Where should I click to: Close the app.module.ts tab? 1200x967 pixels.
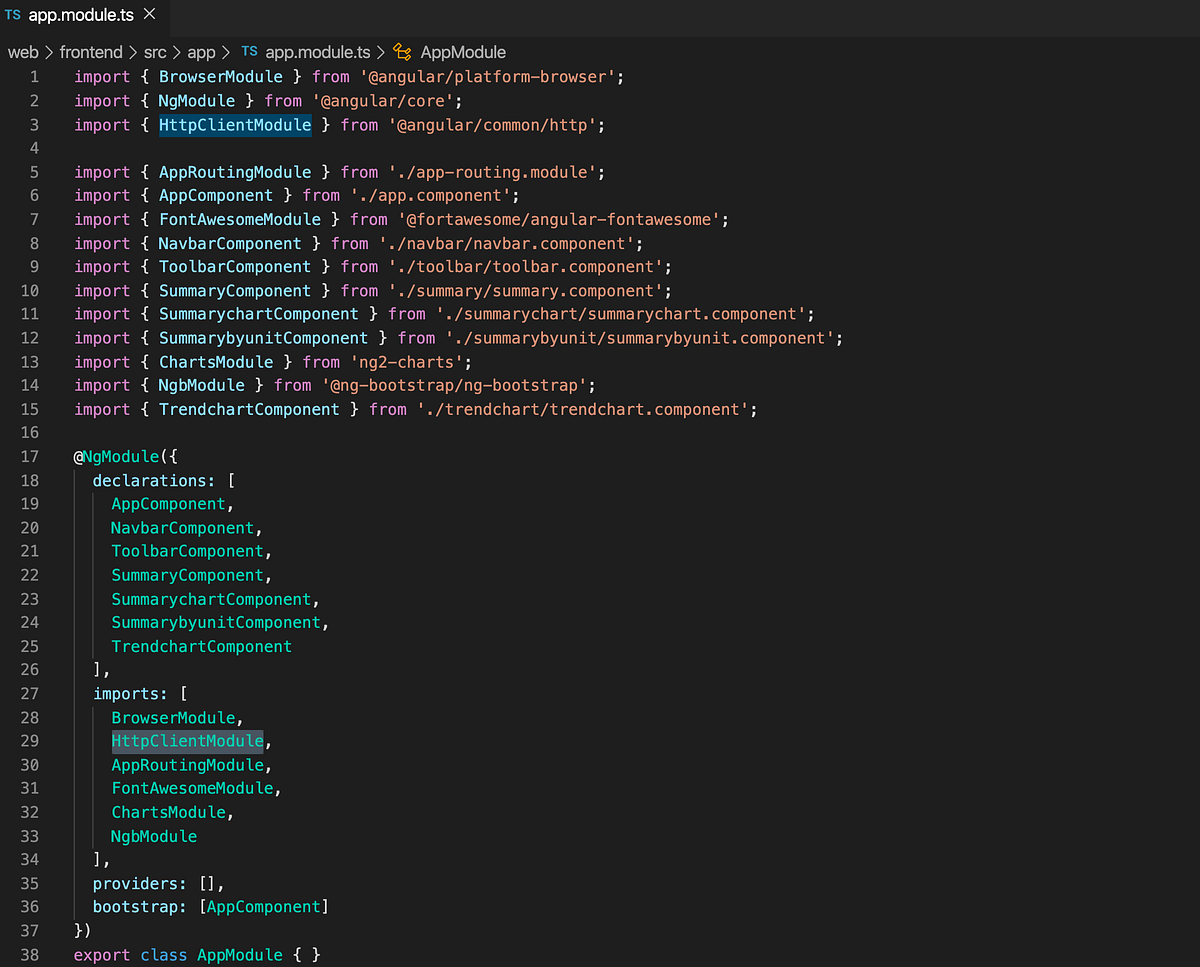pos(151,14)
